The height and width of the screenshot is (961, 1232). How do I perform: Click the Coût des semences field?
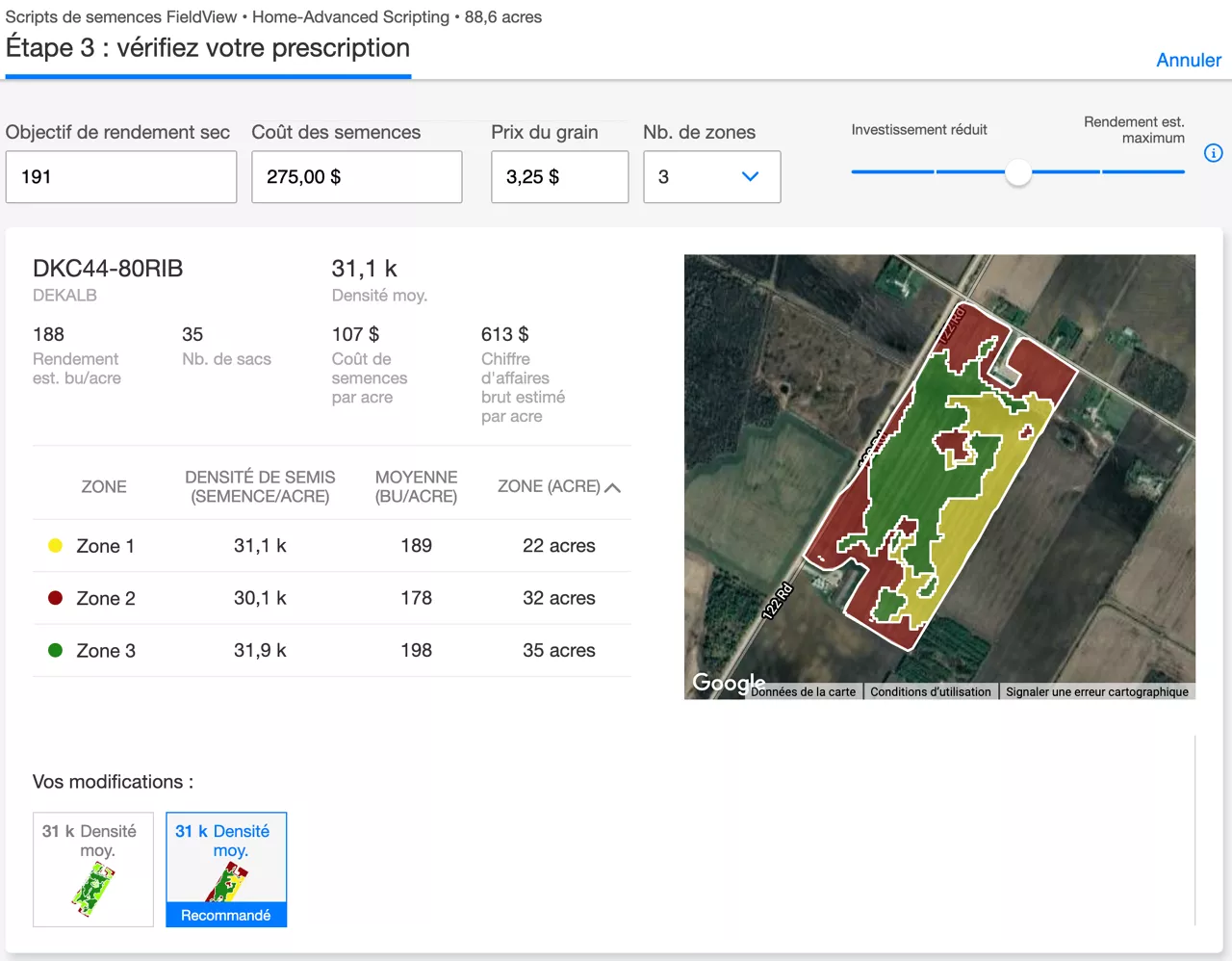(357, 177)
